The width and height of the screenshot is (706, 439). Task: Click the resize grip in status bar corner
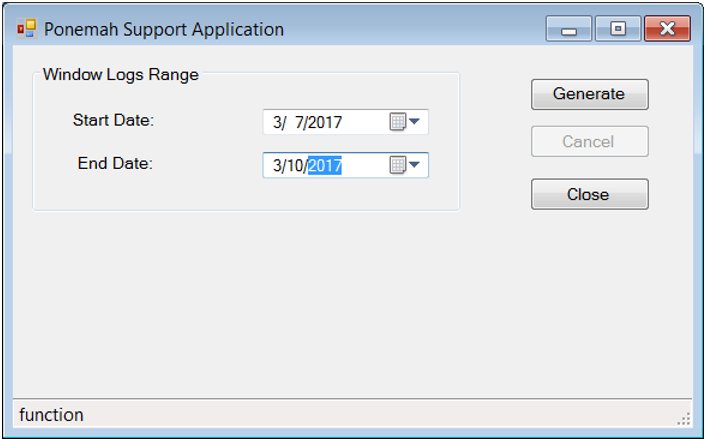point(684,418)
